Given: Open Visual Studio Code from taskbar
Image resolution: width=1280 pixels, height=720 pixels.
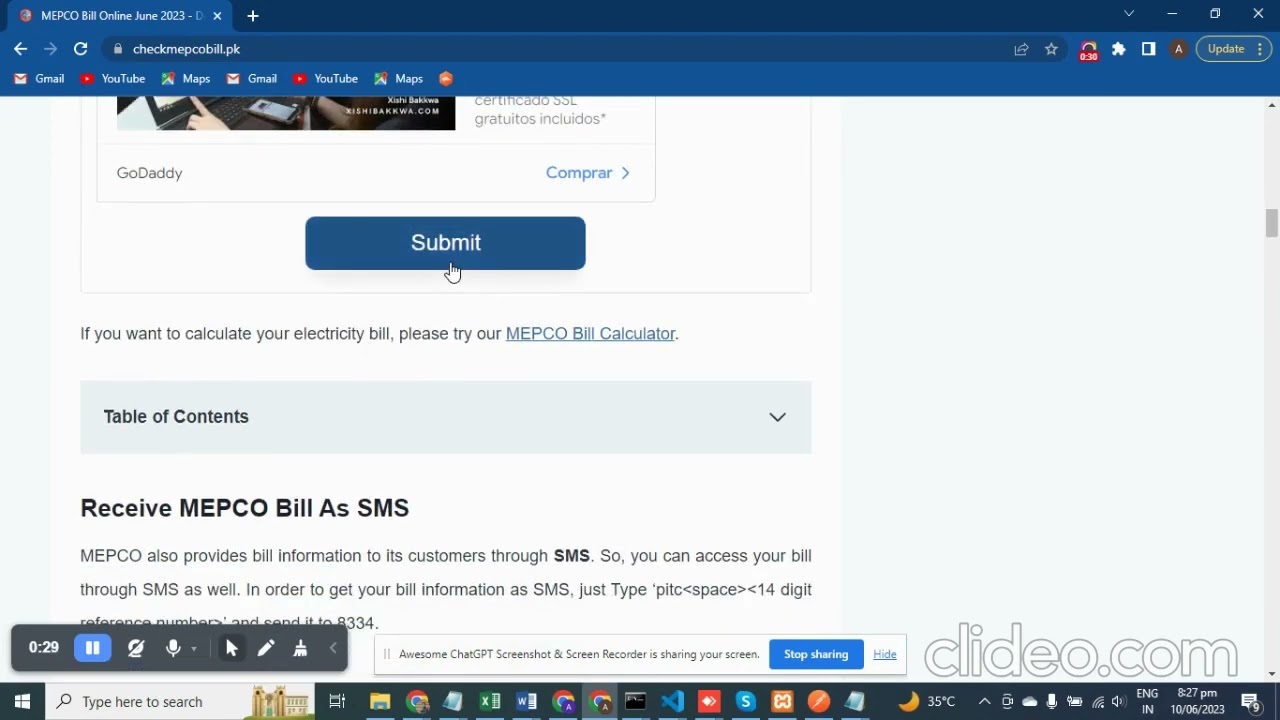Looking at the screenshot, I should pyautogui.click(x=672, y=701).
